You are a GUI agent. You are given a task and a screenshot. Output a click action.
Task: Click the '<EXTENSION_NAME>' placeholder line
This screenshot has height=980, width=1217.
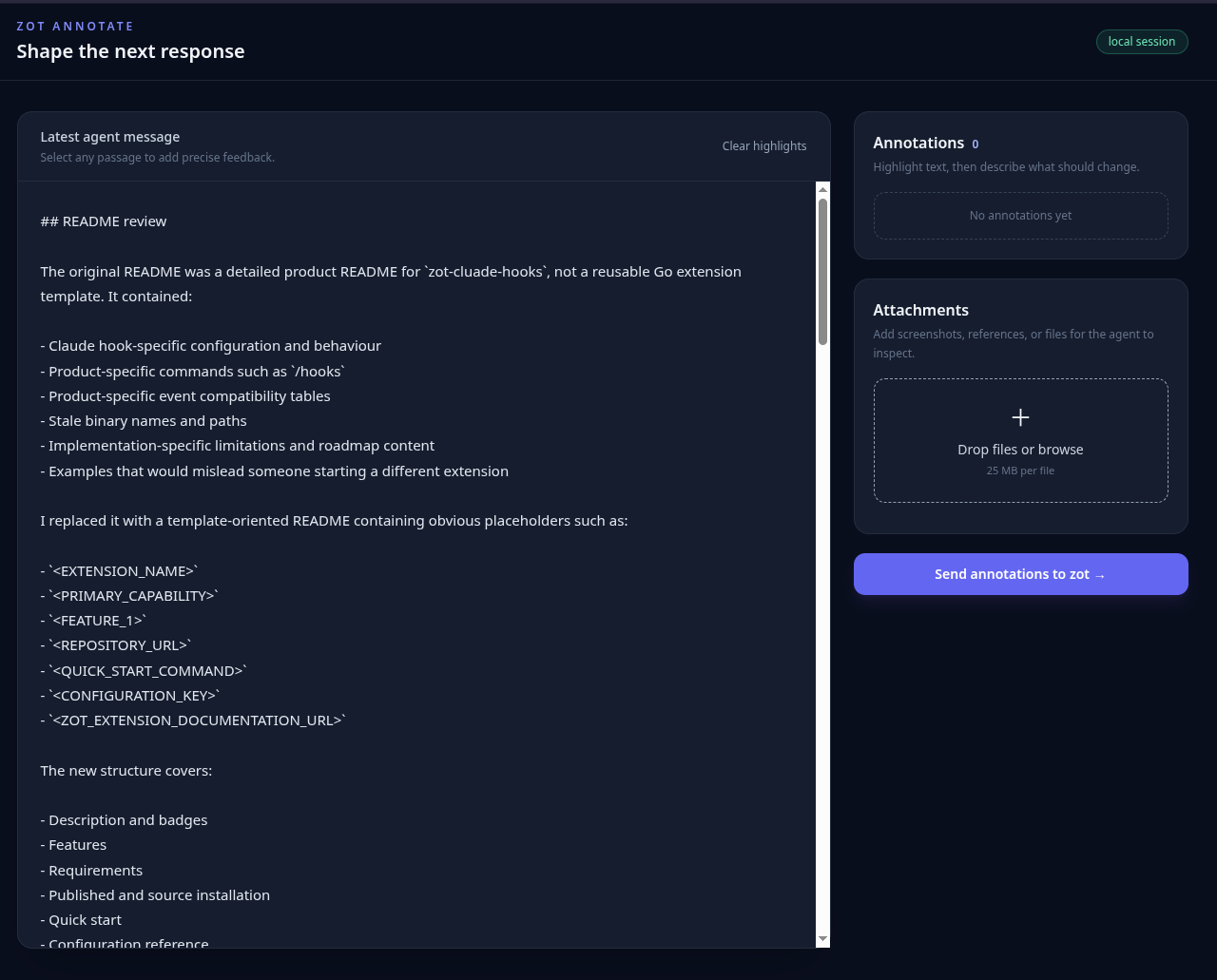click(120, 571)
